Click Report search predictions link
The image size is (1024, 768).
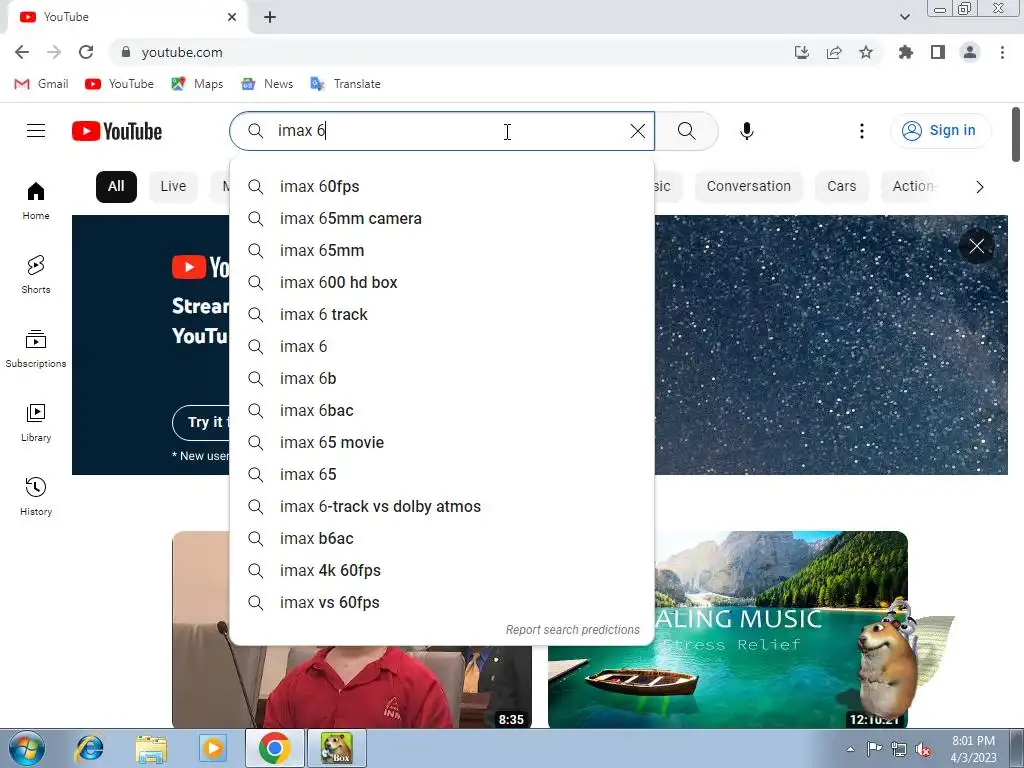coord(573,630)
